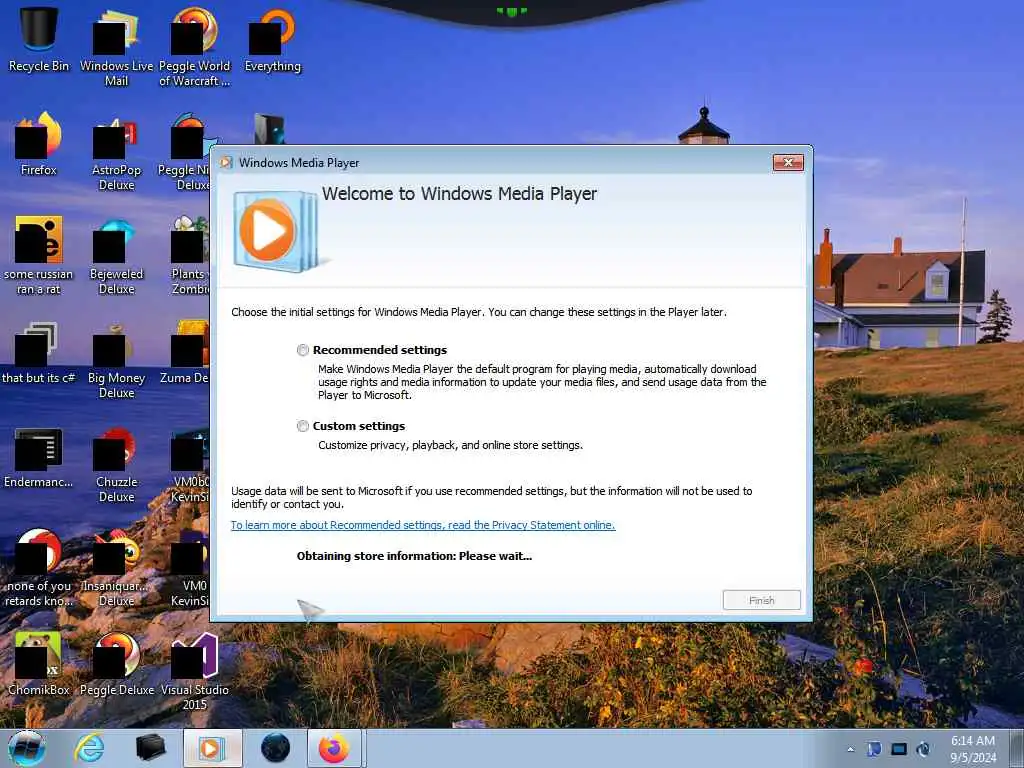Select the Recommended settings radio button
1024x768 pixels.
303,350
